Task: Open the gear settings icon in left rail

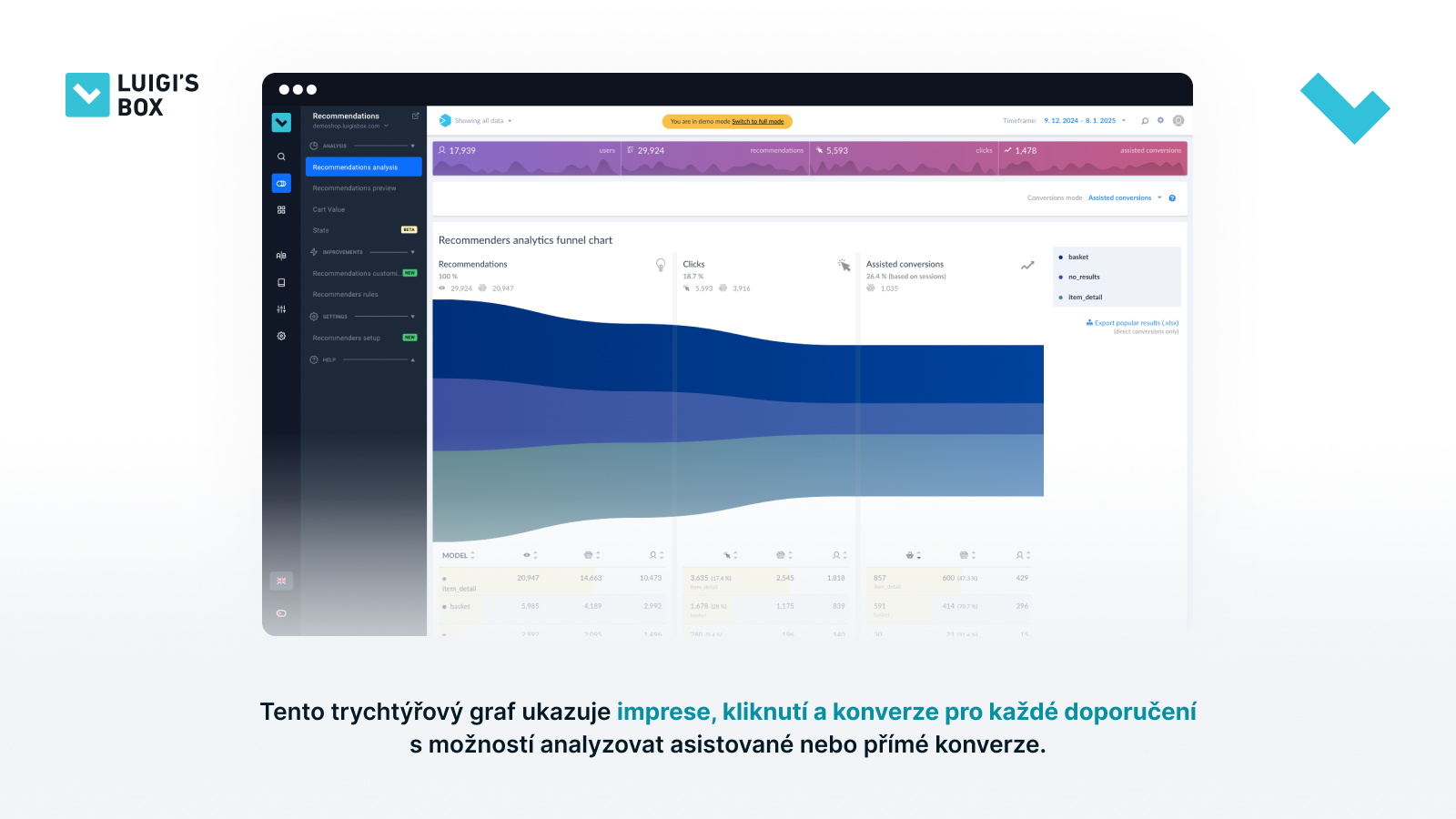Action: [281, 336]
